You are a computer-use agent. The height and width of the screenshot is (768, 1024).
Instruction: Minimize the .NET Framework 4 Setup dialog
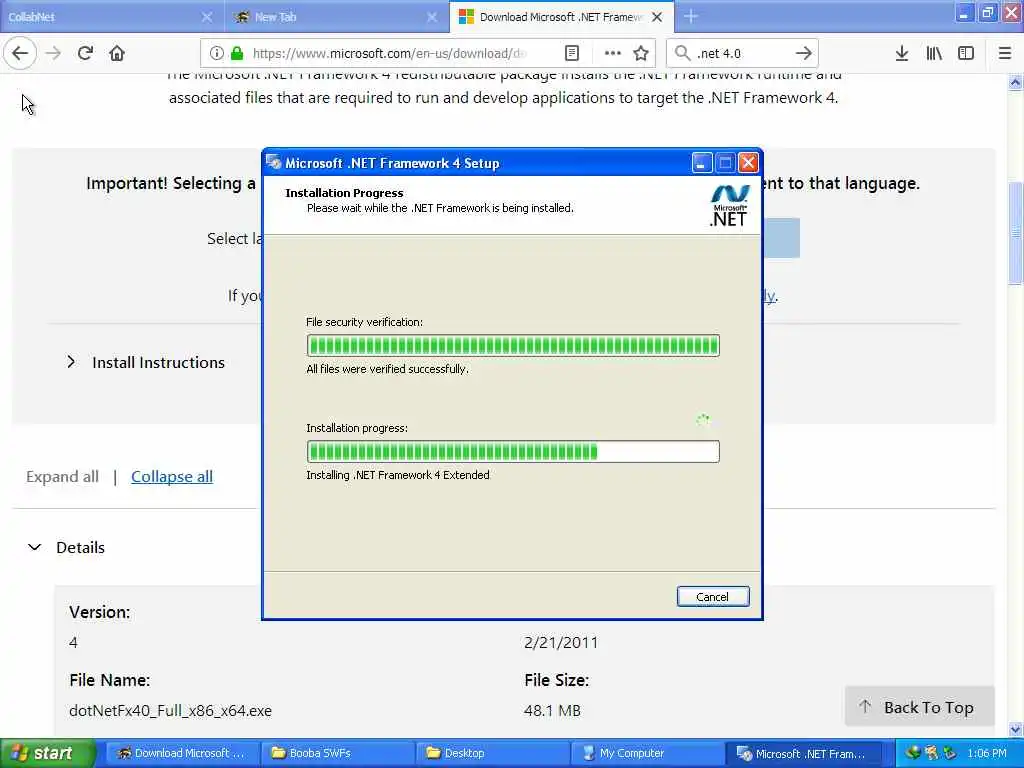(701, 163)
